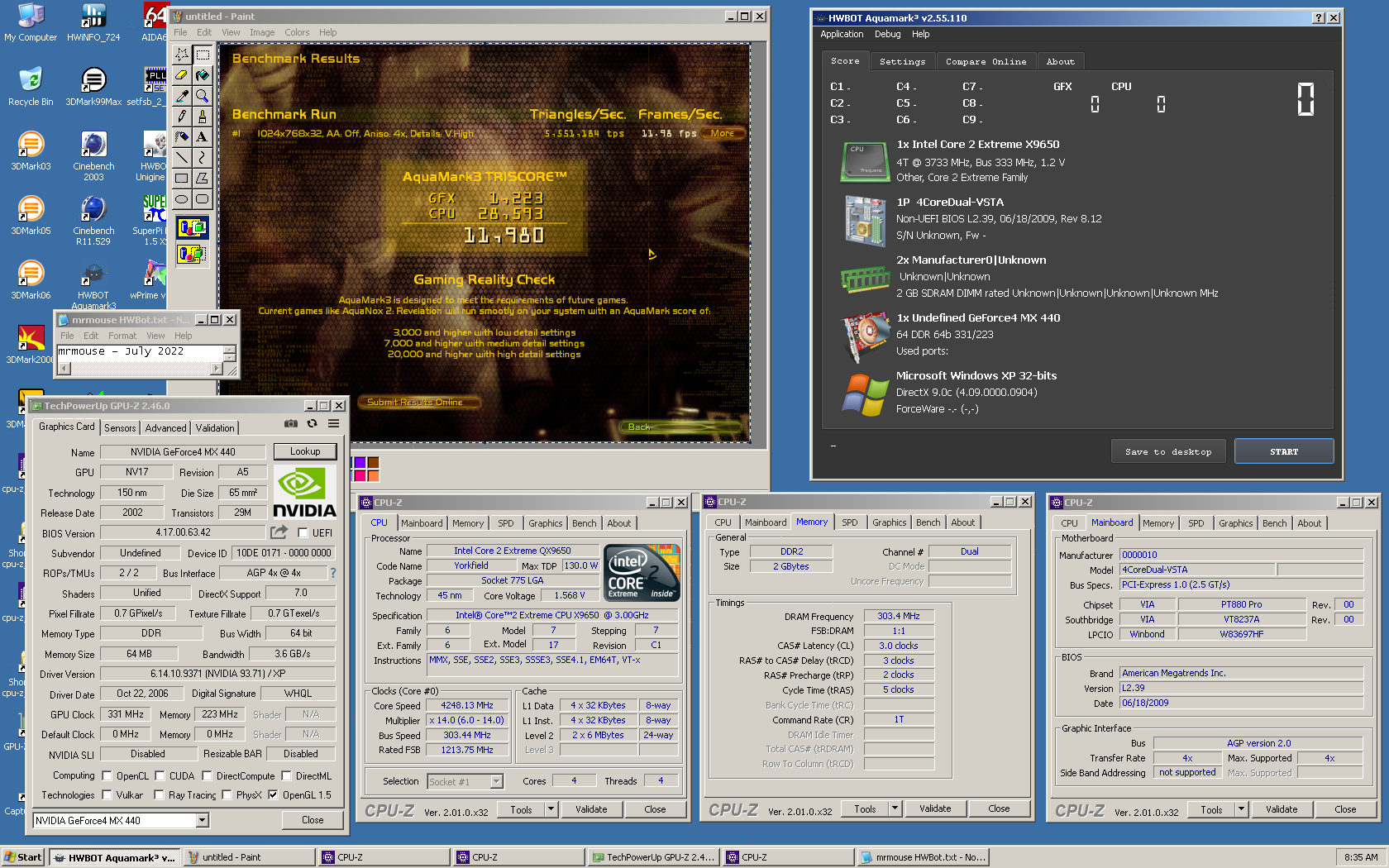Toggle the Ray Tracing checkbox
Screen dimensions: 1389x868
[x=159, y=795]
